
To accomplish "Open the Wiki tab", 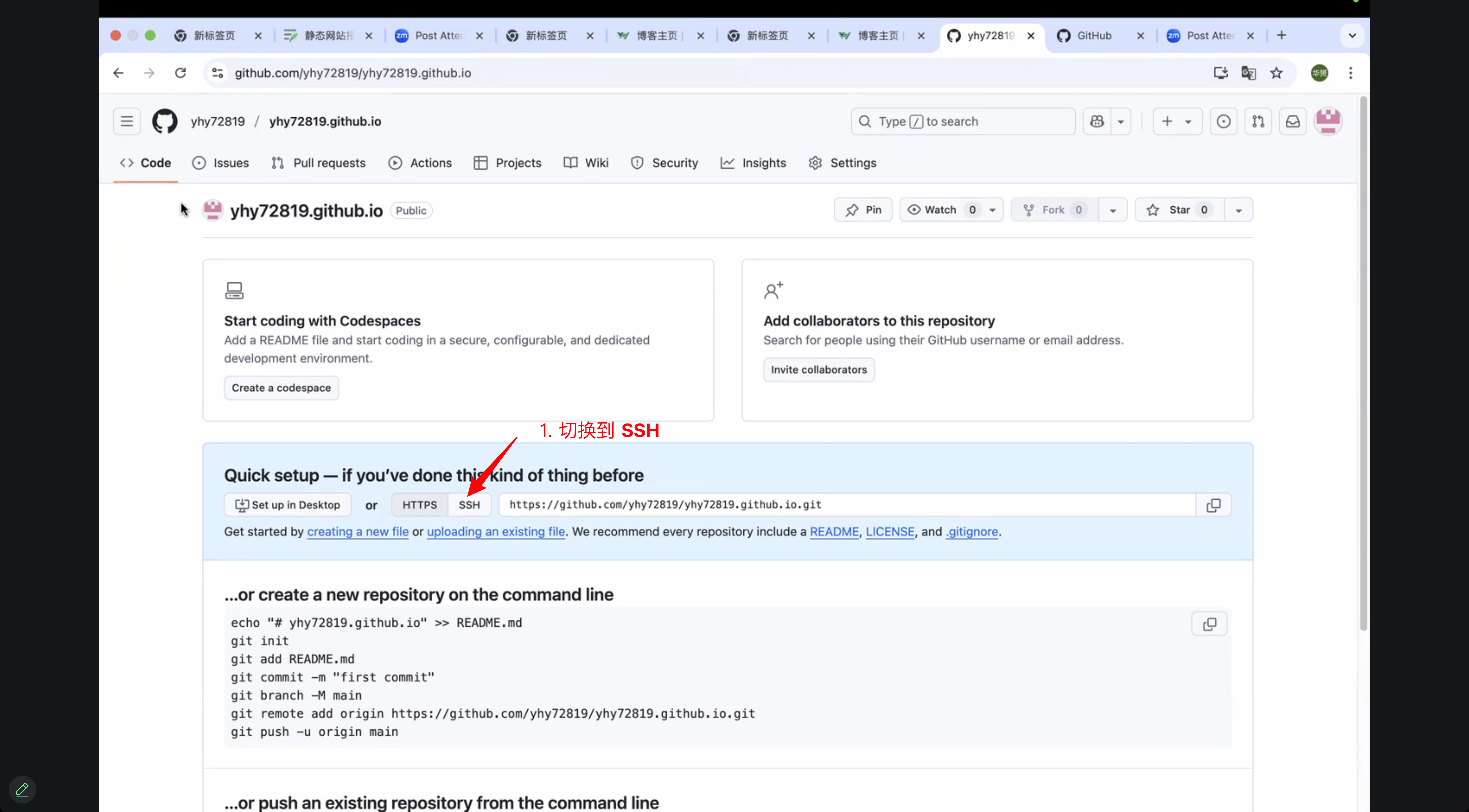I will [586, 163].
